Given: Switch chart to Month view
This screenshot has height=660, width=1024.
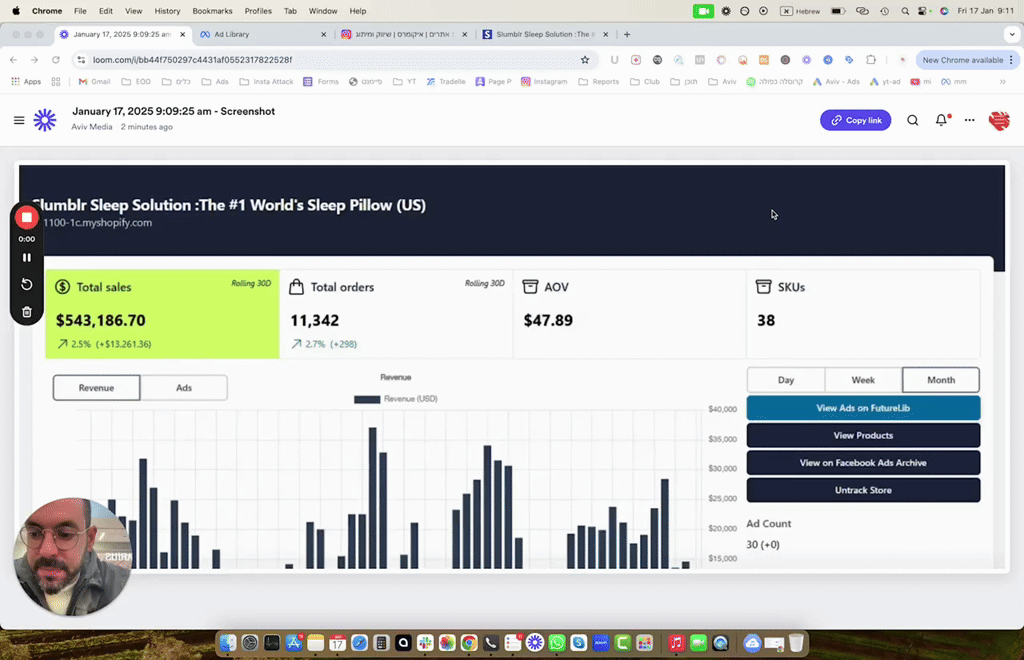Looking at the screenshot, I should point(941,380).
